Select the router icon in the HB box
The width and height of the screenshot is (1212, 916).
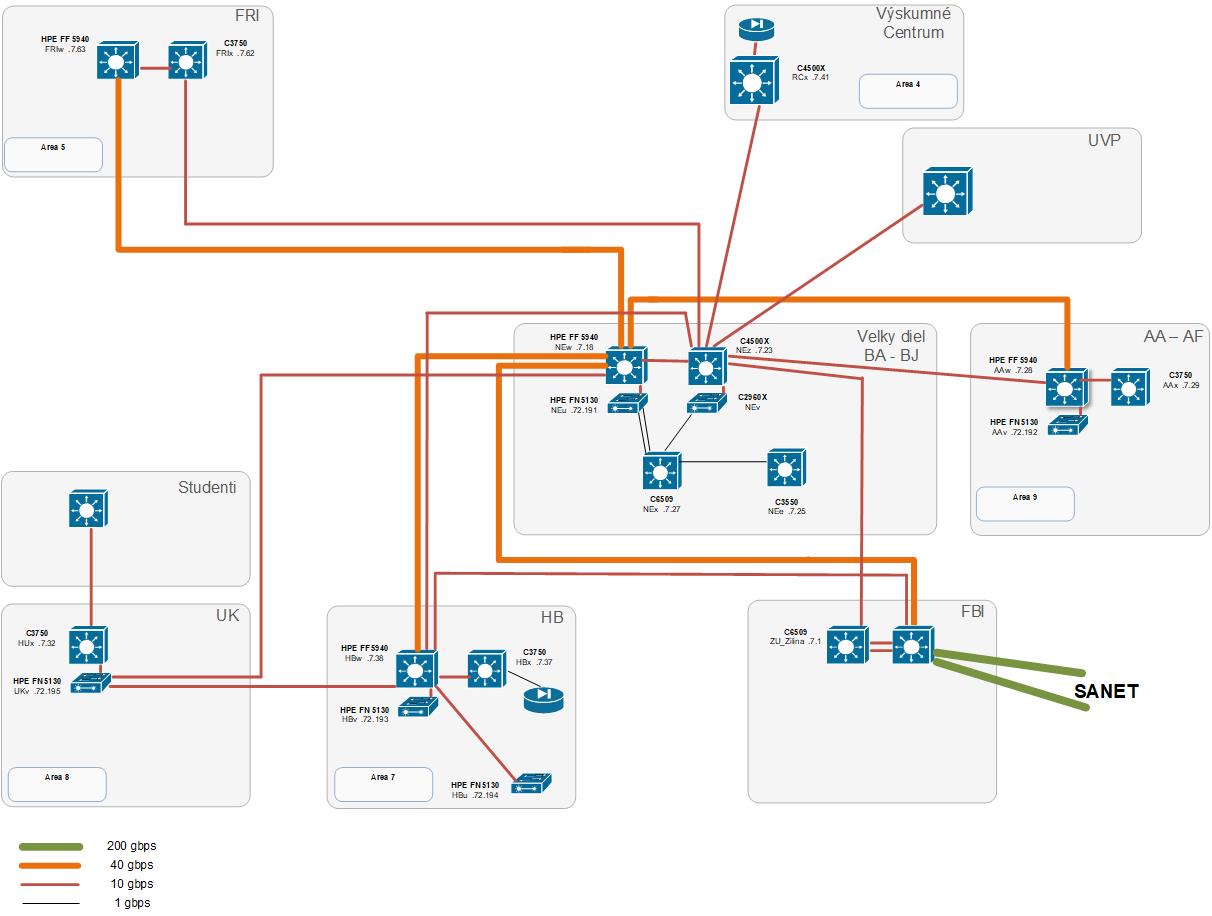(x=543, y=698)
